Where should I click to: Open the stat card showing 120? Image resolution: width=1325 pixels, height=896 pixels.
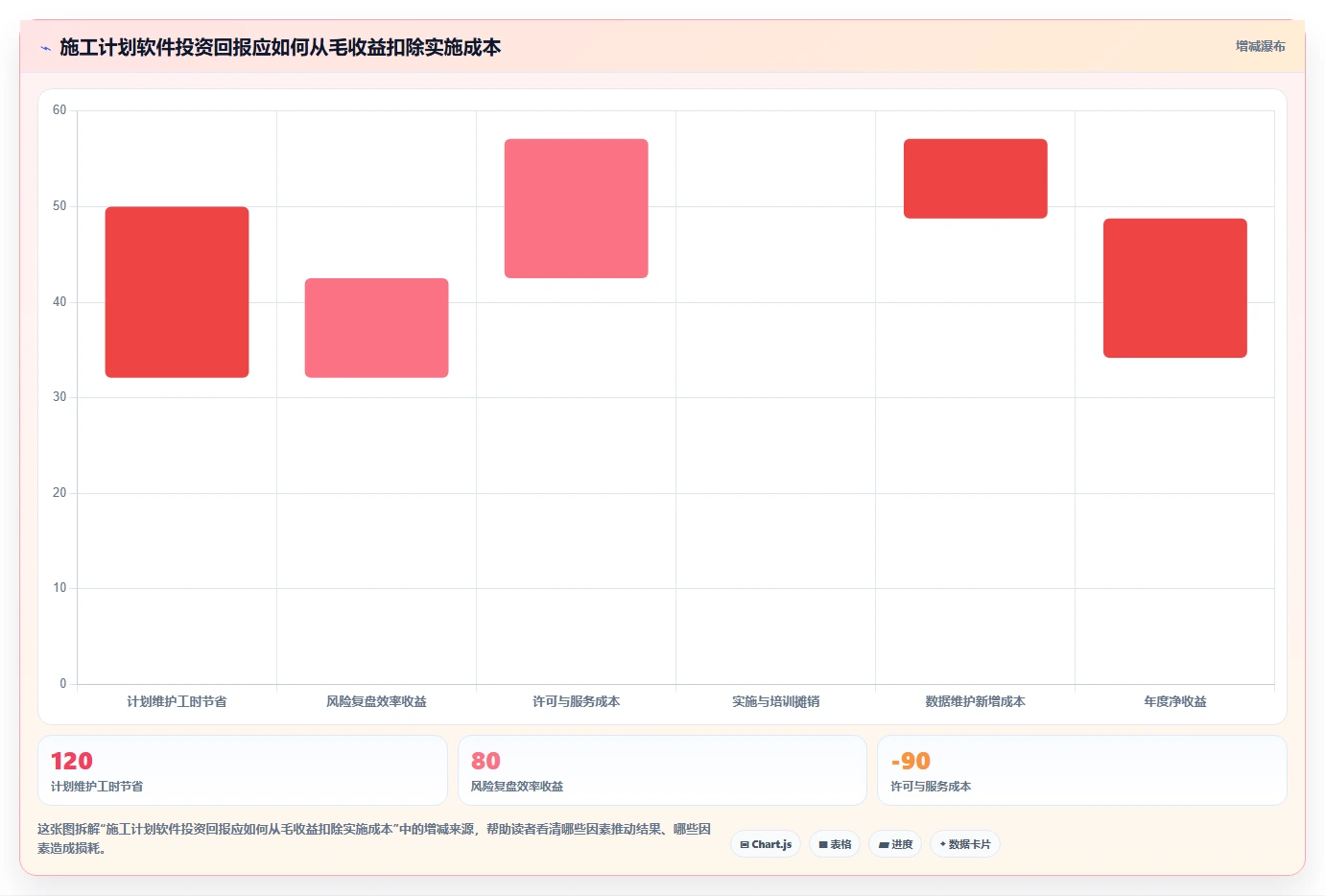(x=243, y=770)
